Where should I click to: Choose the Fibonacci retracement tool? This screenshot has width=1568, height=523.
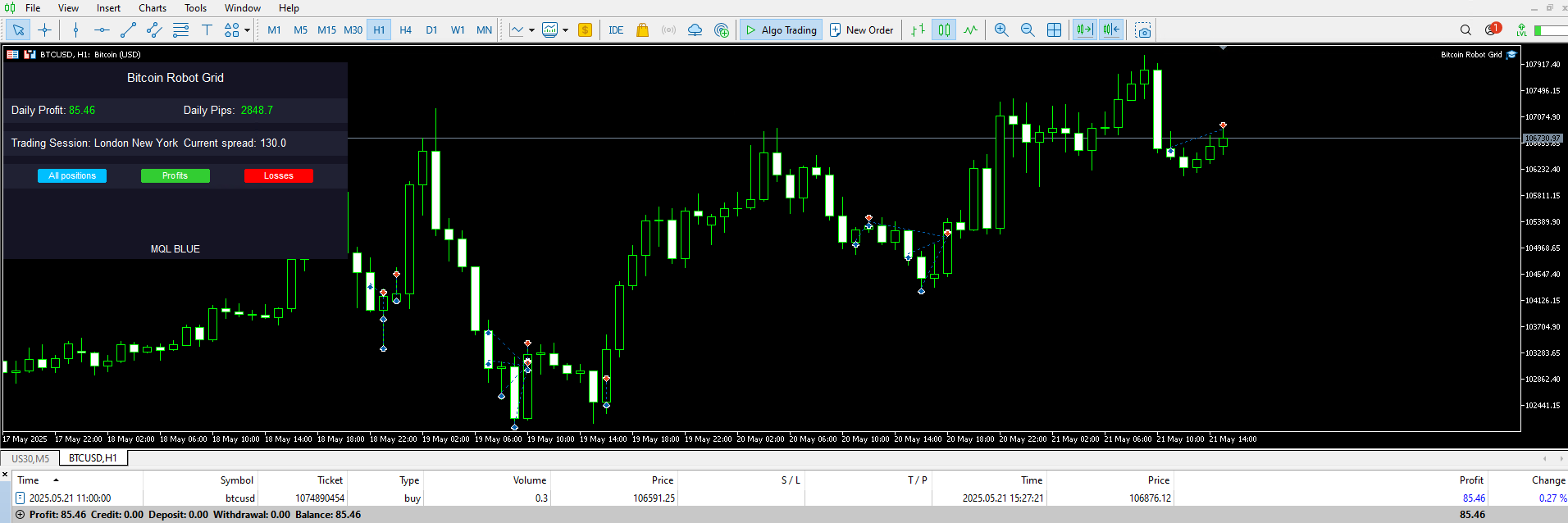180,30
